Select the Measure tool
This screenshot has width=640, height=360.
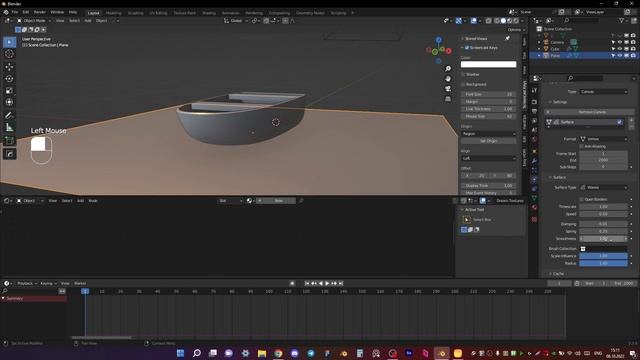(9, 128)
